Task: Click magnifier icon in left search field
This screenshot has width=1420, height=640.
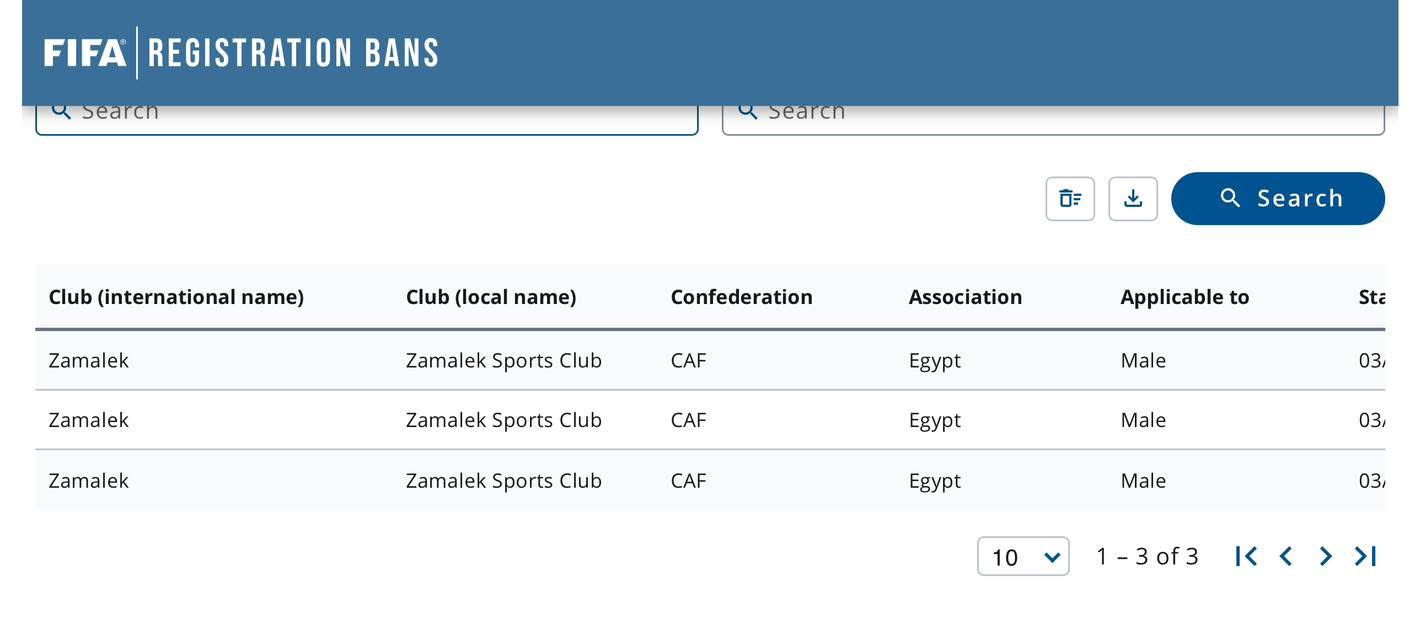Action: 61,111
